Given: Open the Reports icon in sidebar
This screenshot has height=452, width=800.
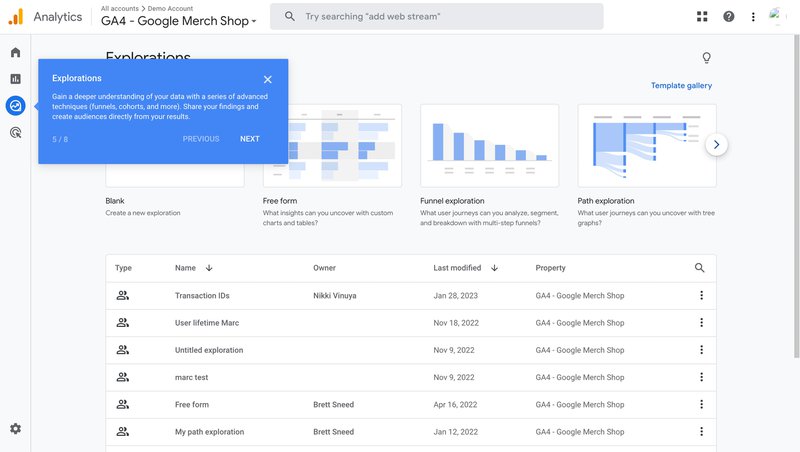Looking at the screenshot, I should 15,79.
